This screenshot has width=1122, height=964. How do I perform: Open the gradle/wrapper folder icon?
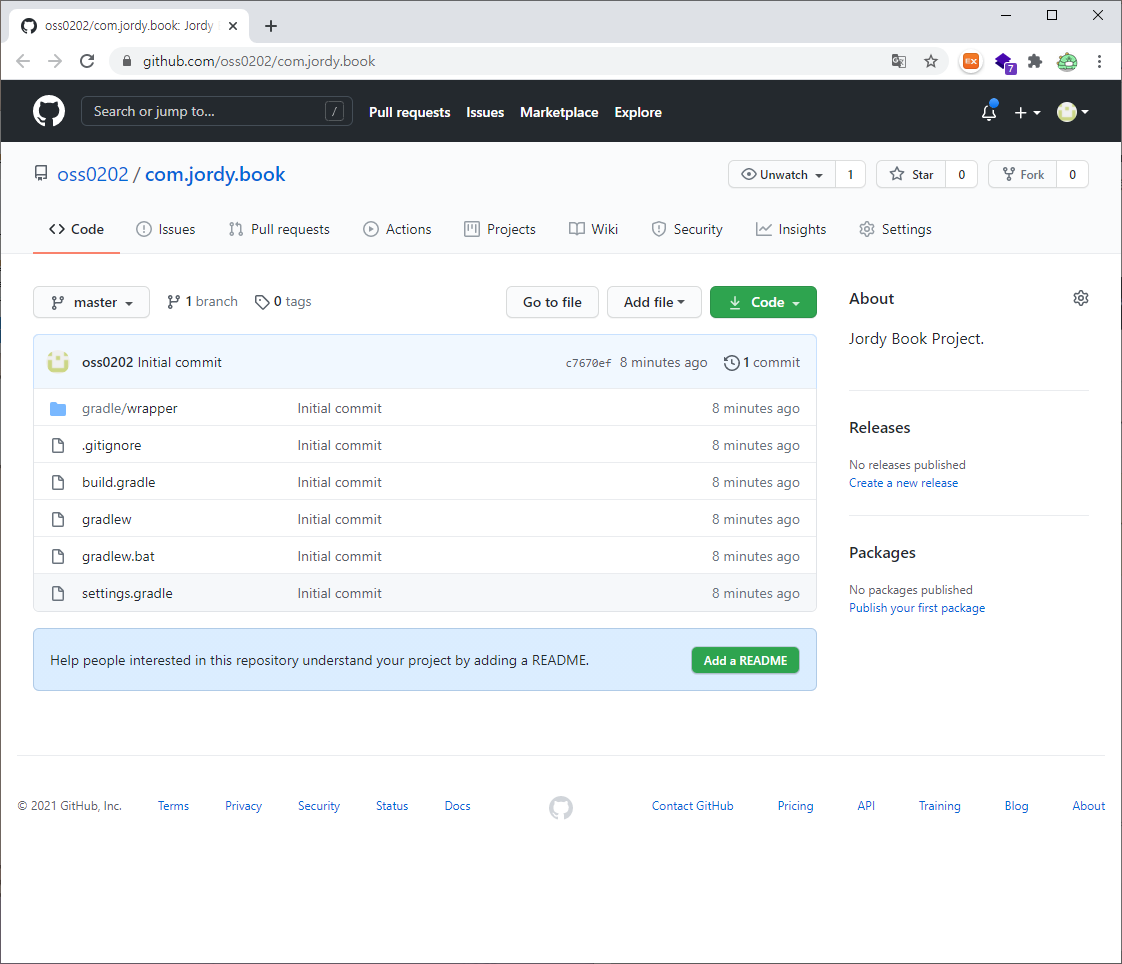point(58,409)
